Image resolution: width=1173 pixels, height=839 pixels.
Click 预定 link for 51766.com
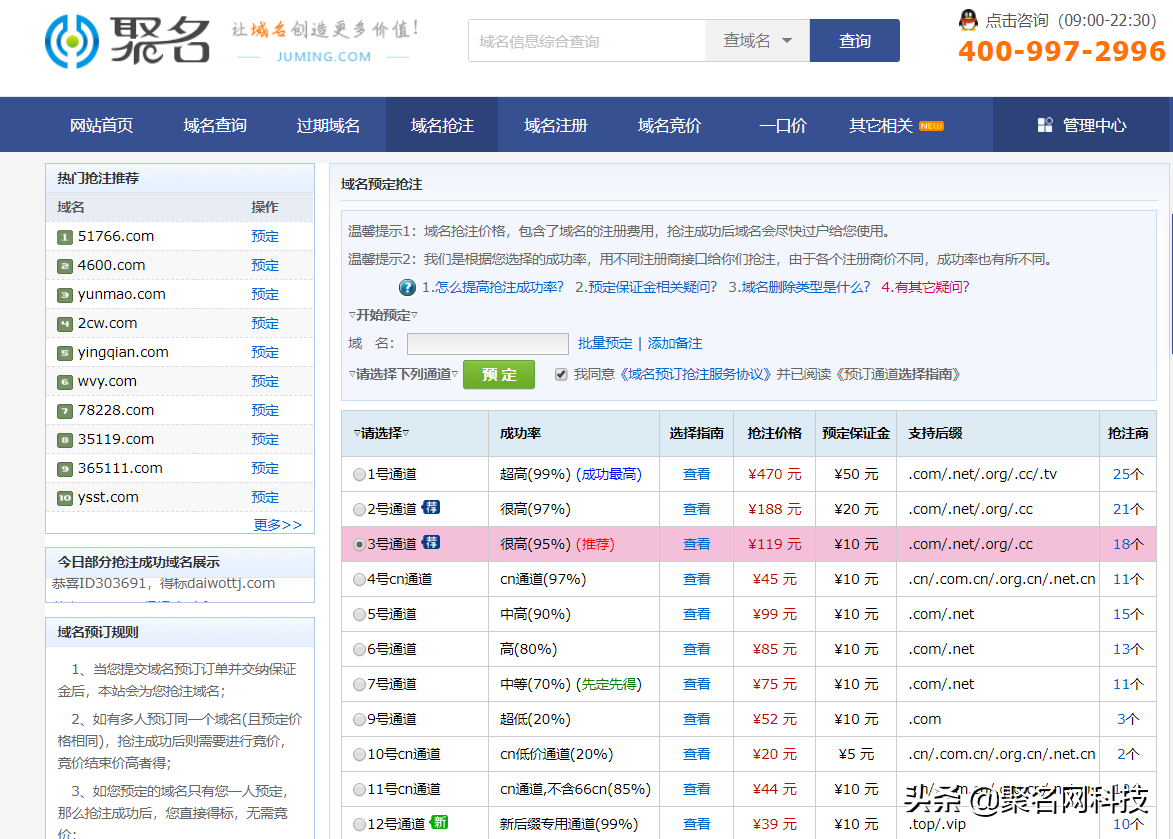pos(265,236)
